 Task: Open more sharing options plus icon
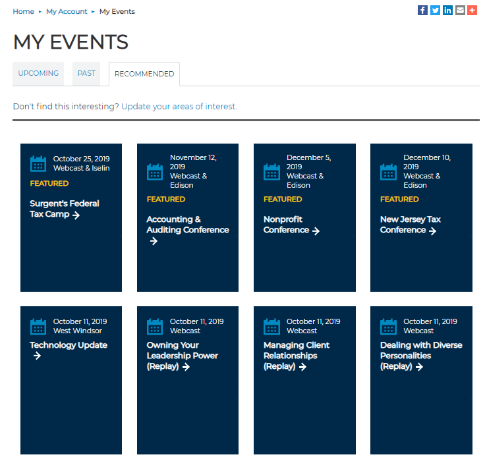(472, 10)
